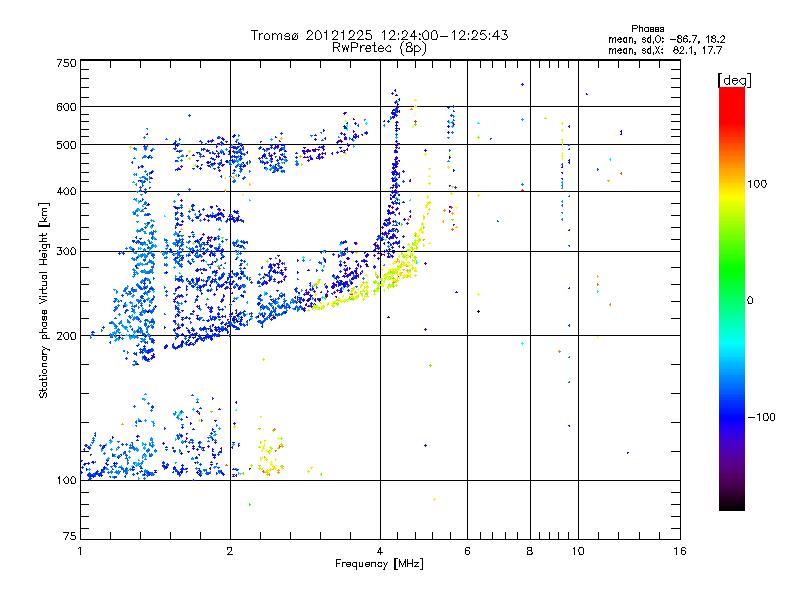Click the colorbar tick label '-100'

pos(761,417)
